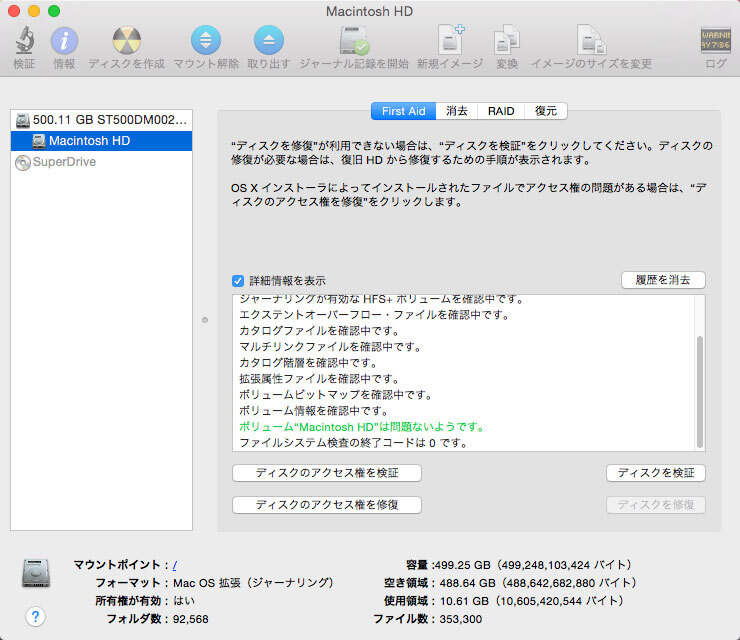Viewport: 740px width, 640px height.
Task: Click the log area vertical scrollbar
Action: click(700, 391)
